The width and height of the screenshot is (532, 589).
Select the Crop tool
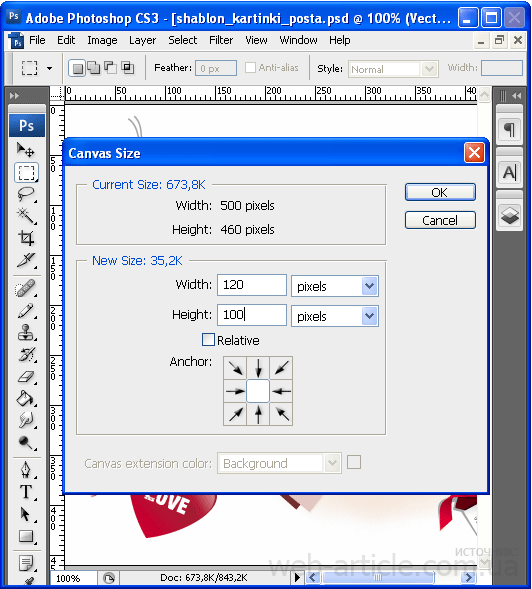tap(26, 238)
